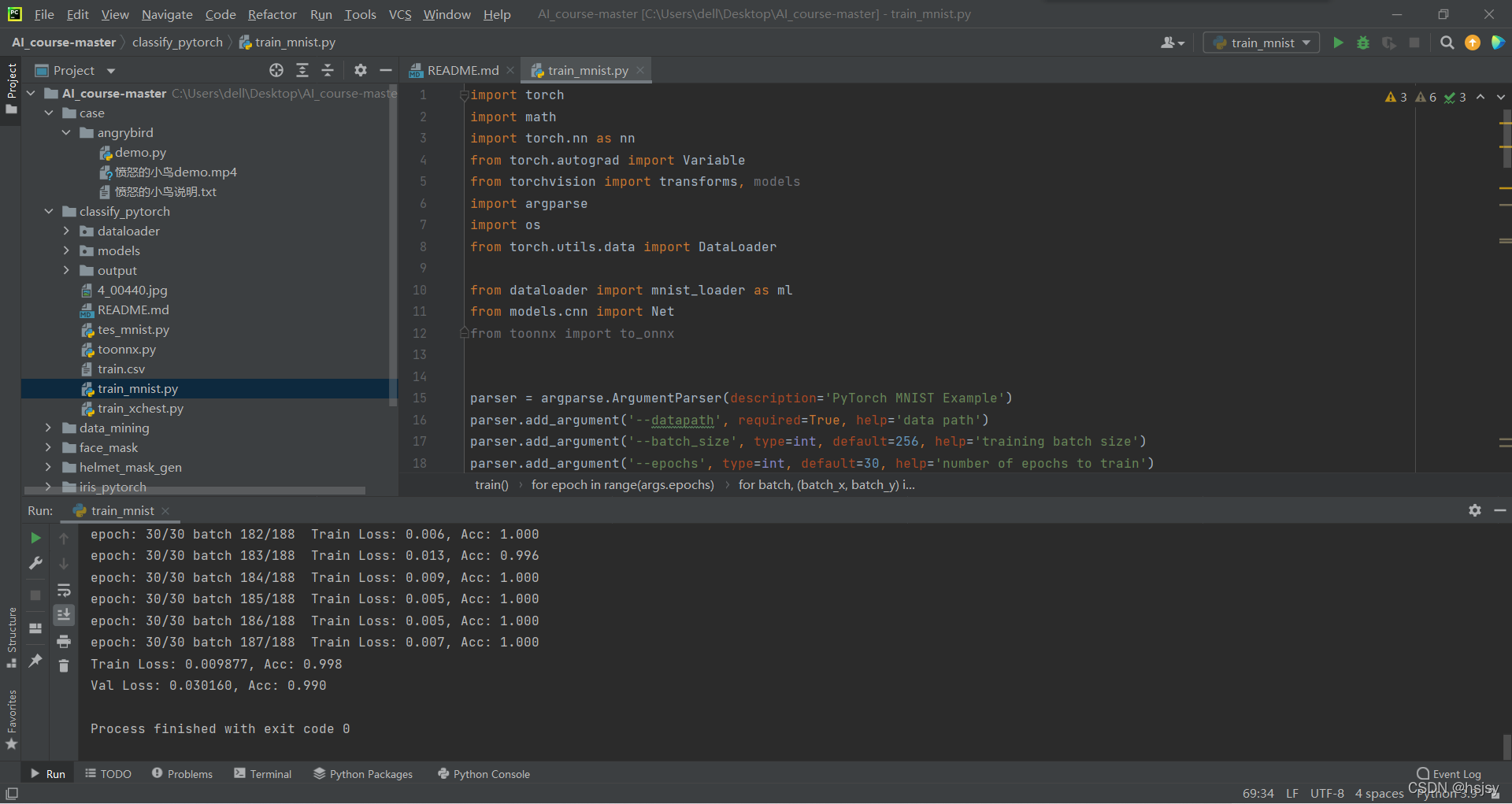Close the train_mnist.py editor tab
This screenshot has height=804, width=1512.
click(x=640, y=70)
